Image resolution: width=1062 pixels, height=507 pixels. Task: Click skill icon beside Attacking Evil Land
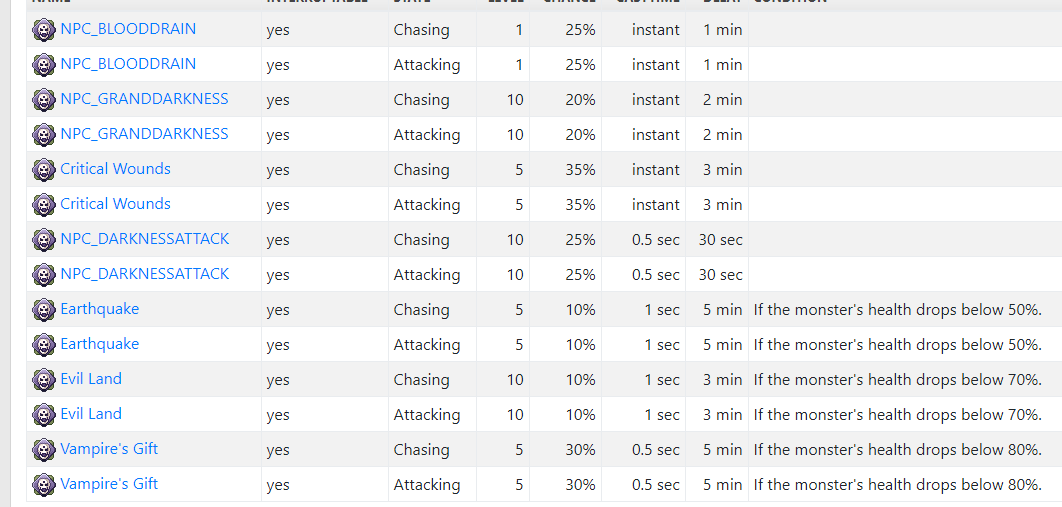coord(44,414)
